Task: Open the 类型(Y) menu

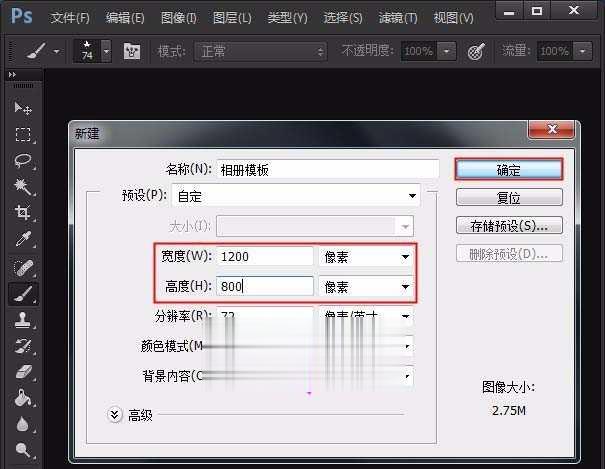Action: [287, 18]
